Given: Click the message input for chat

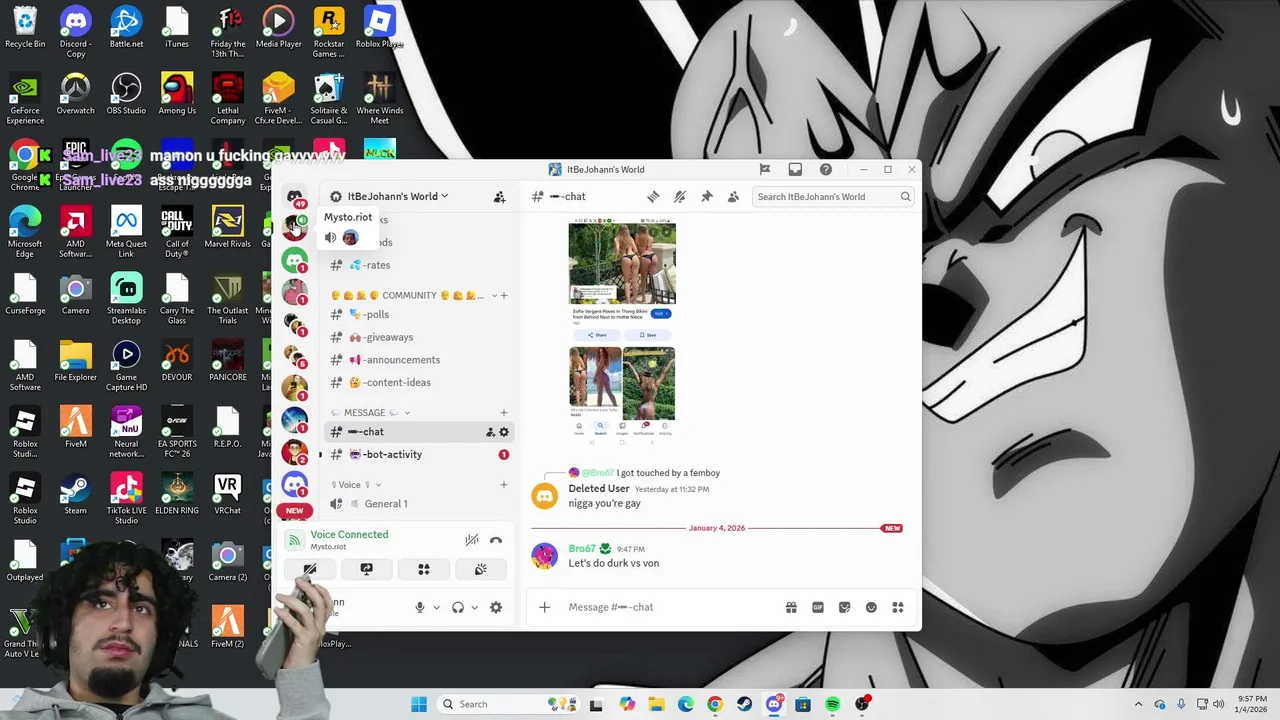Looking at the screenshot, I should point(670,607).
